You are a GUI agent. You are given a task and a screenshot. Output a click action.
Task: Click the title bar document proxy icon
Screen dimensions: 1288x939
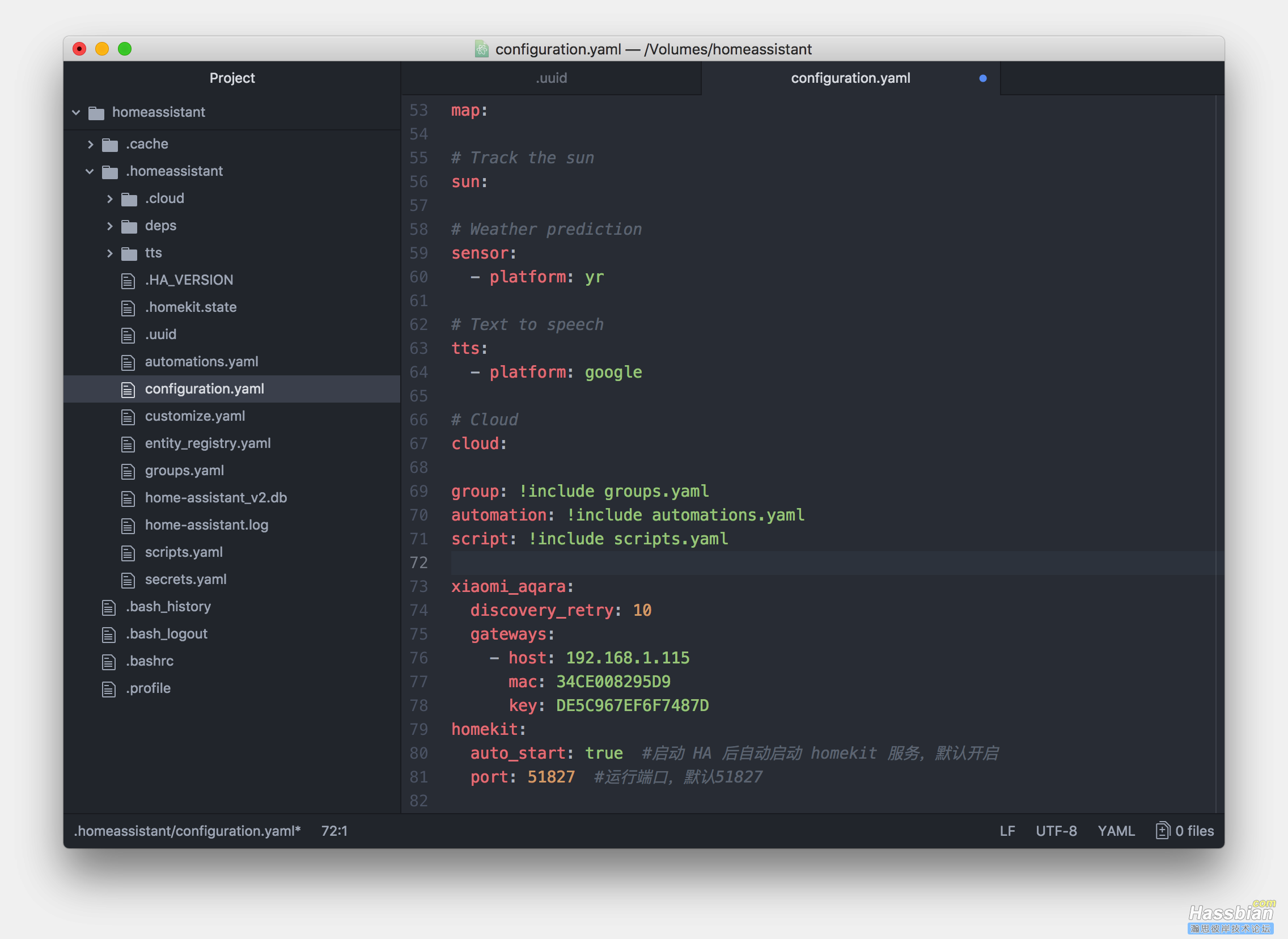coord(482,49)
